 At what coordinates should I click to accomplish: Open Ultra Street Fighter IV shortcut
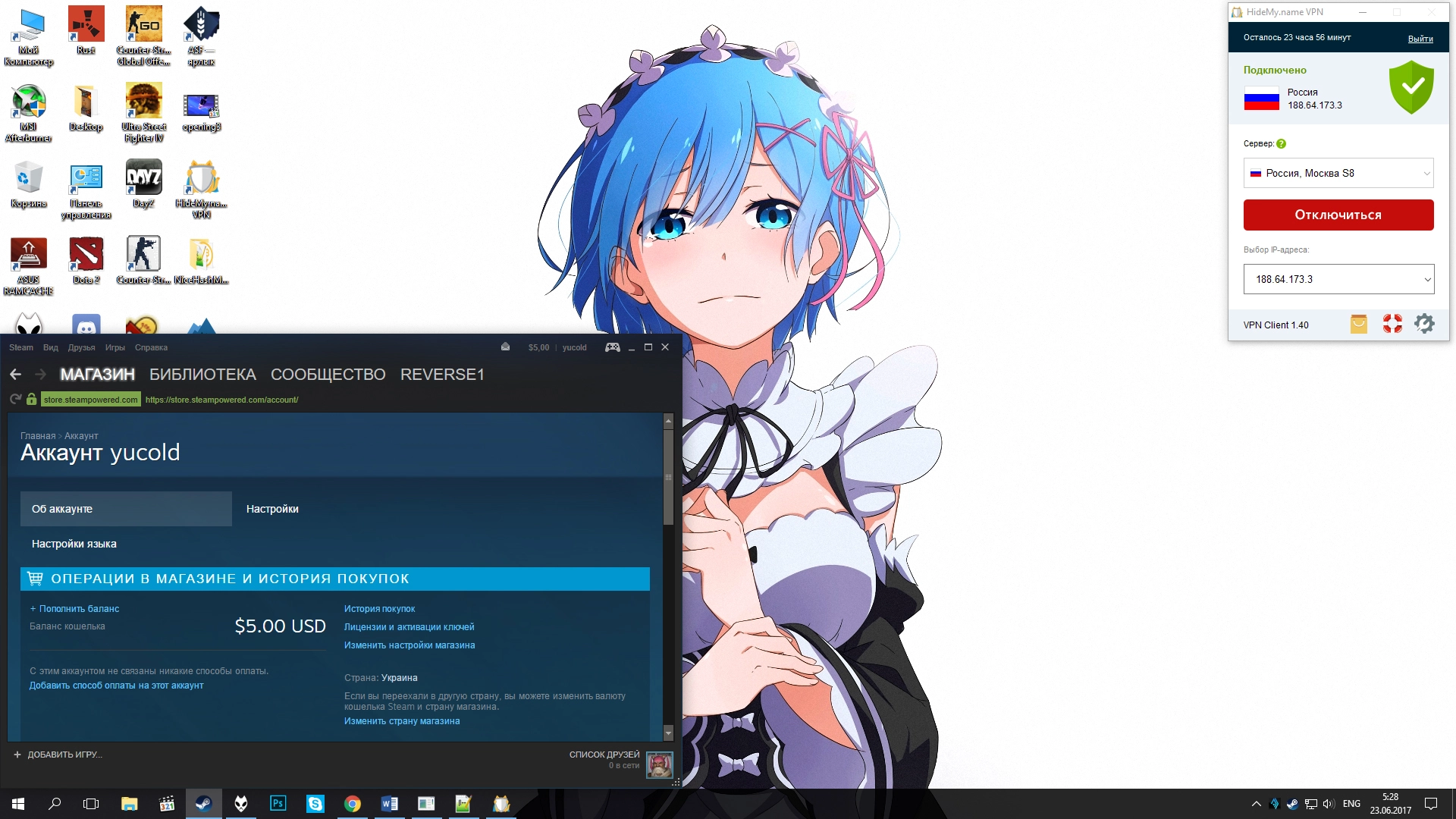[143, 112]
